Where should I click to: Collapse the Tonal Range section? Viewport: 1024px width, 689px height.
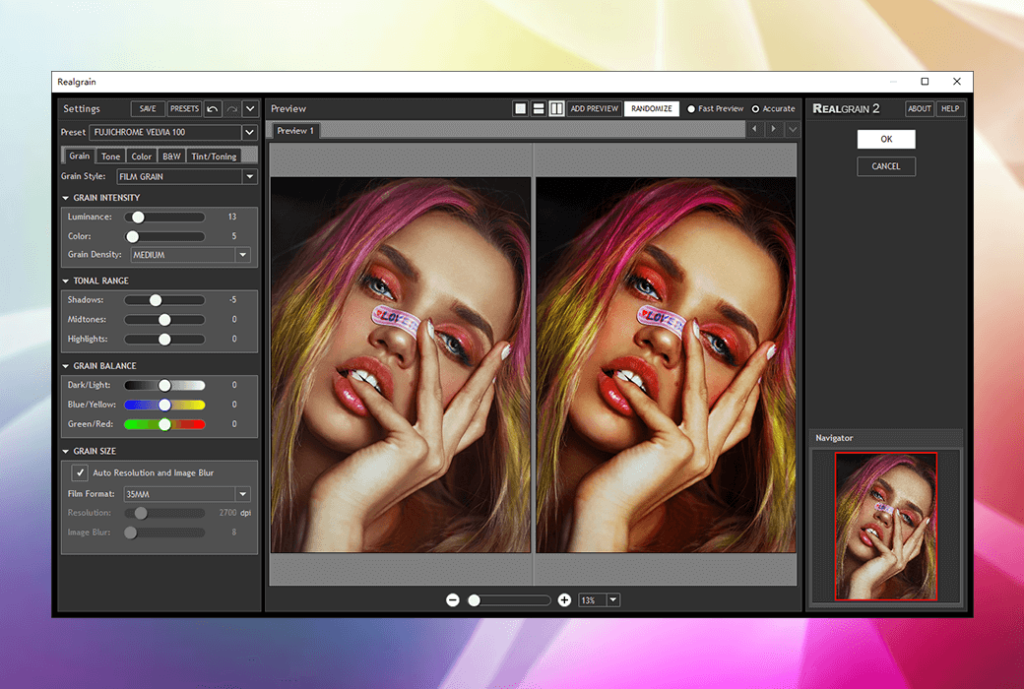65,281
